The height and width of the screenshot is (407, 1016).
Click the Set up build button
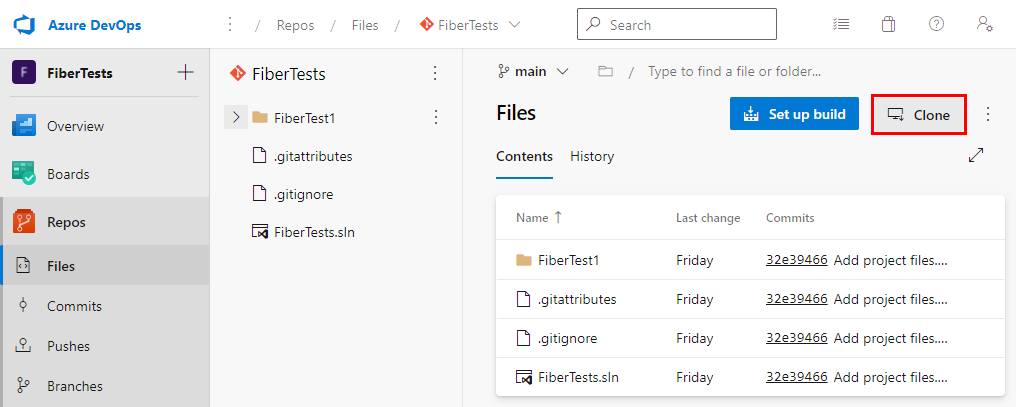coord(795,114)
